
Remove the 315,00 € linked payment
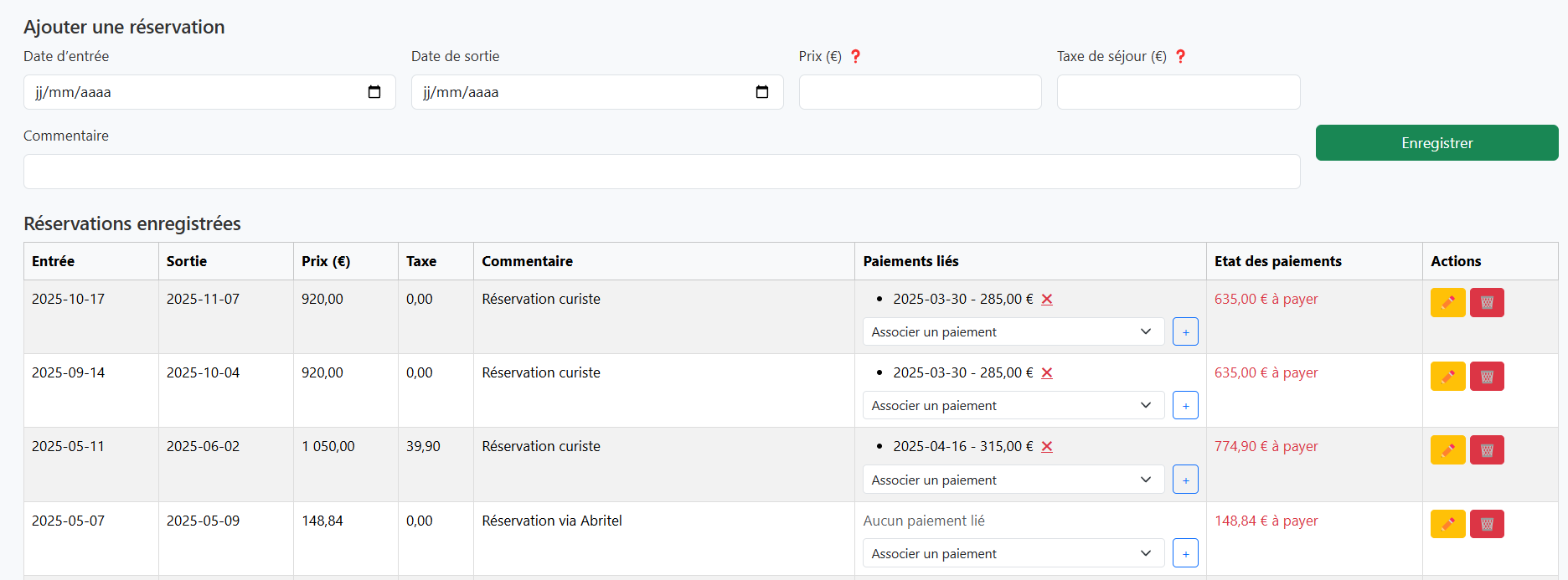[1047, 447]
